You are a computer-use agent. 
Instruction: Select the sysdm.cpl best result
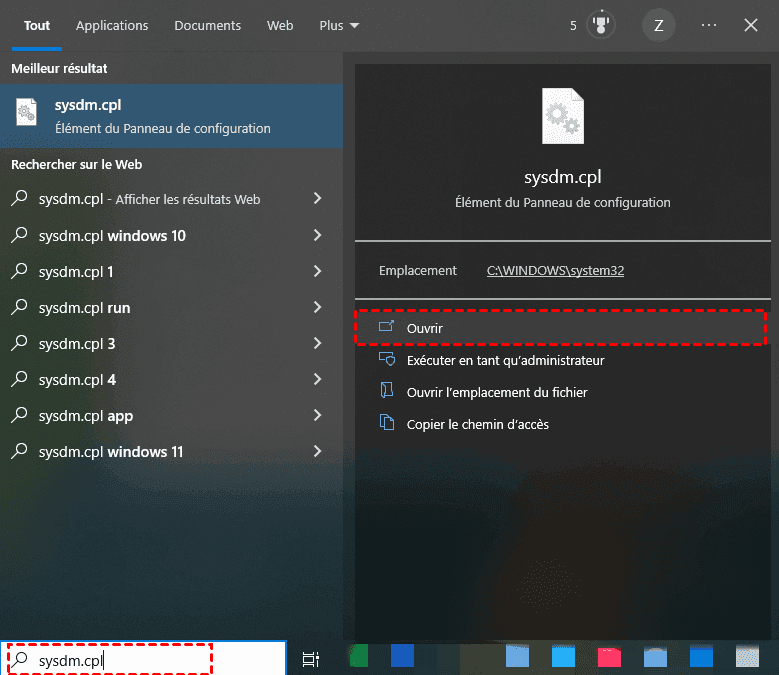[171, 116]
